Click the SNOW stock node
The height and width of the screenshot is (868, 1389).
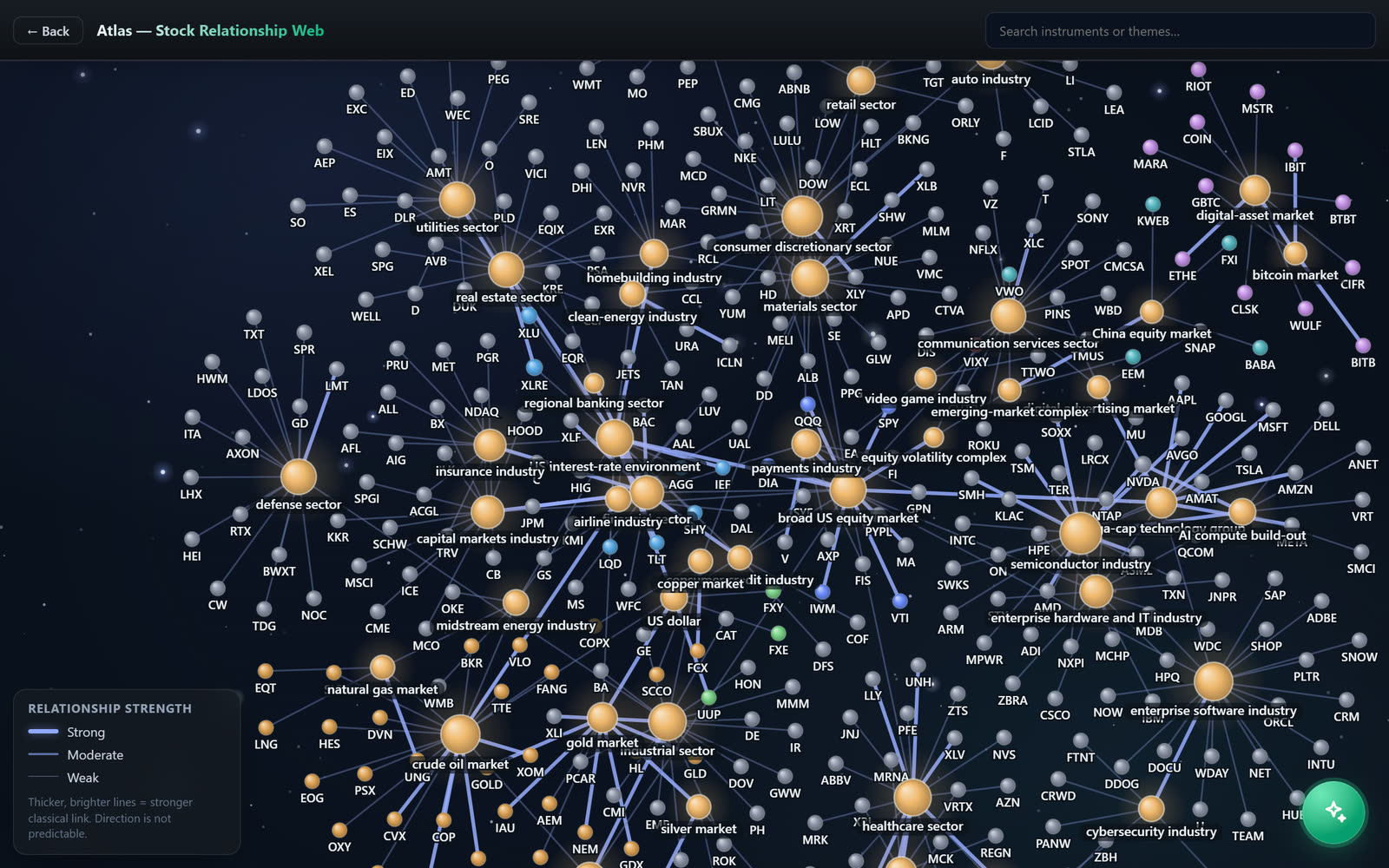pos(1359,641)
